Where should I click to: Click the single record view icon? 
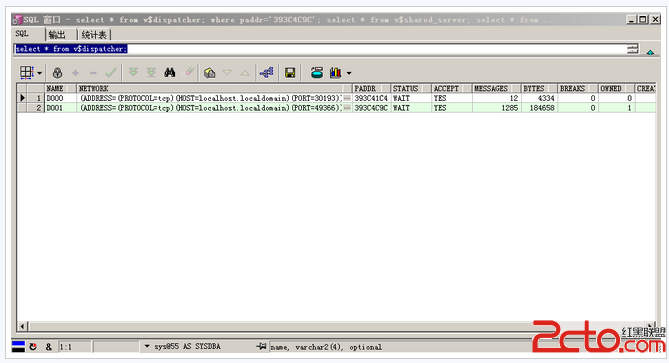click(209, 73)
